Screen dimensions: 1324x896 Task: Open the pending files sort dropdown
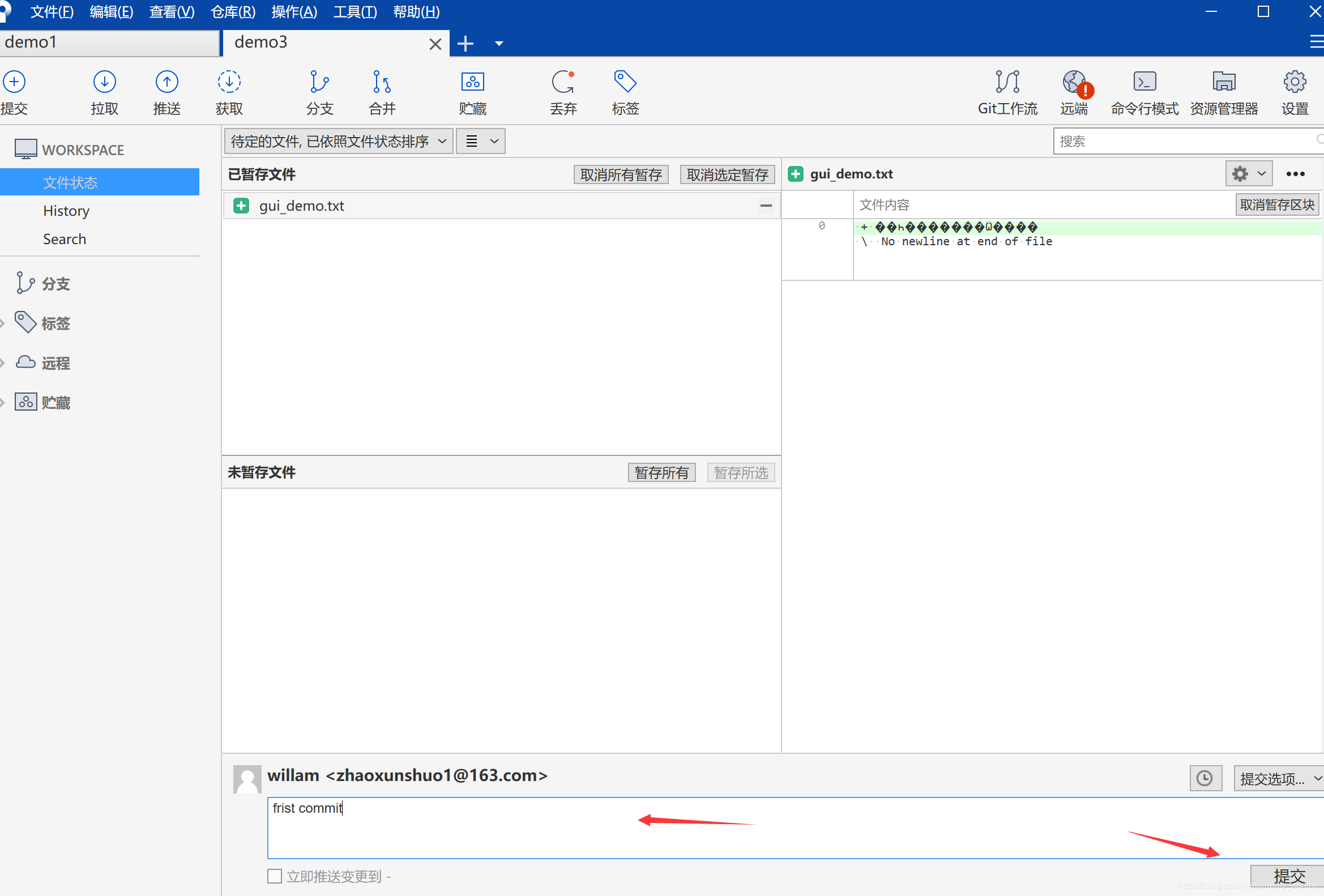(339, 141)
